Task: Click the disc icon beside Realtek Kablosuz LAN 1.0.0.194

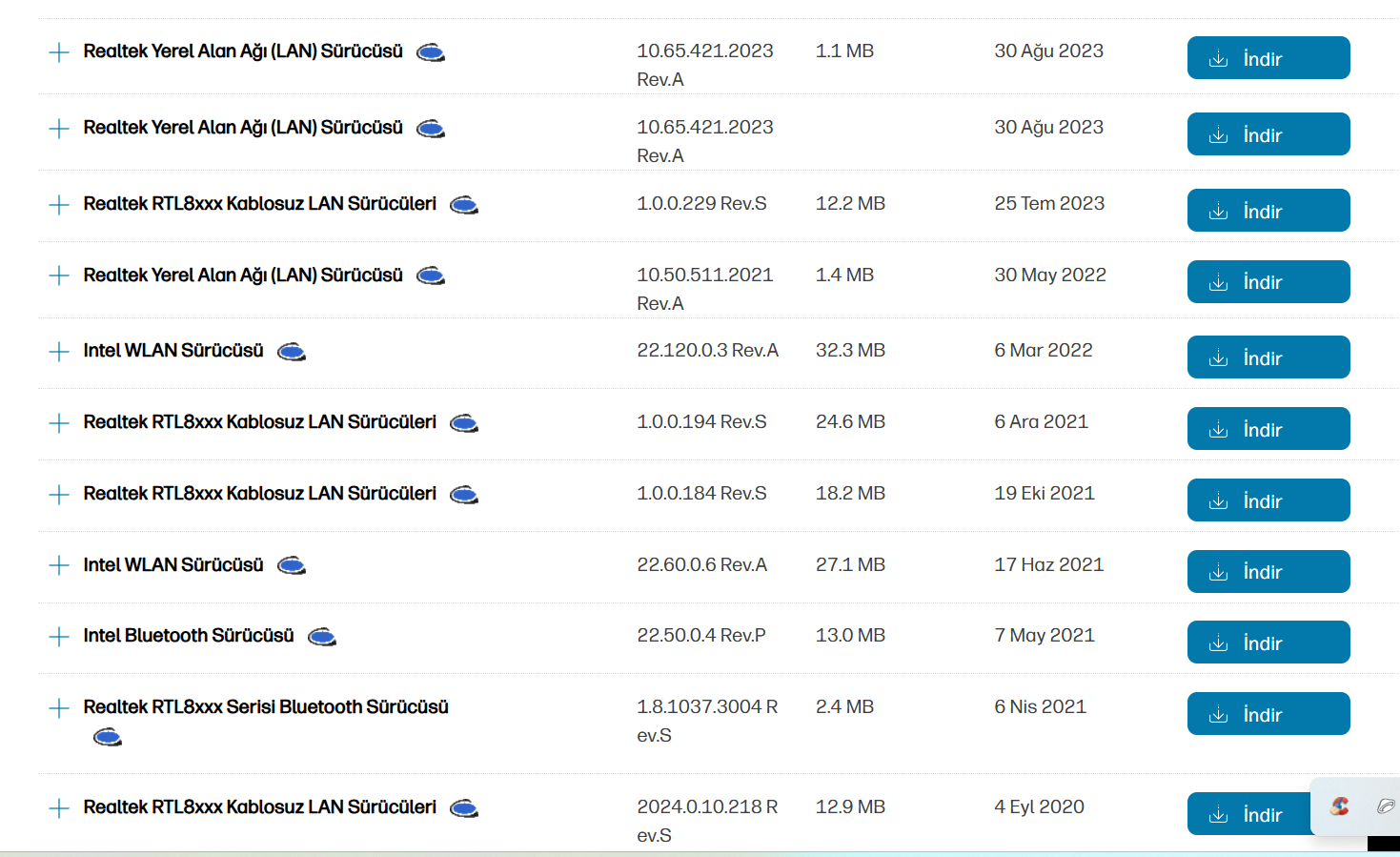Action: click(x=464, y=423)
